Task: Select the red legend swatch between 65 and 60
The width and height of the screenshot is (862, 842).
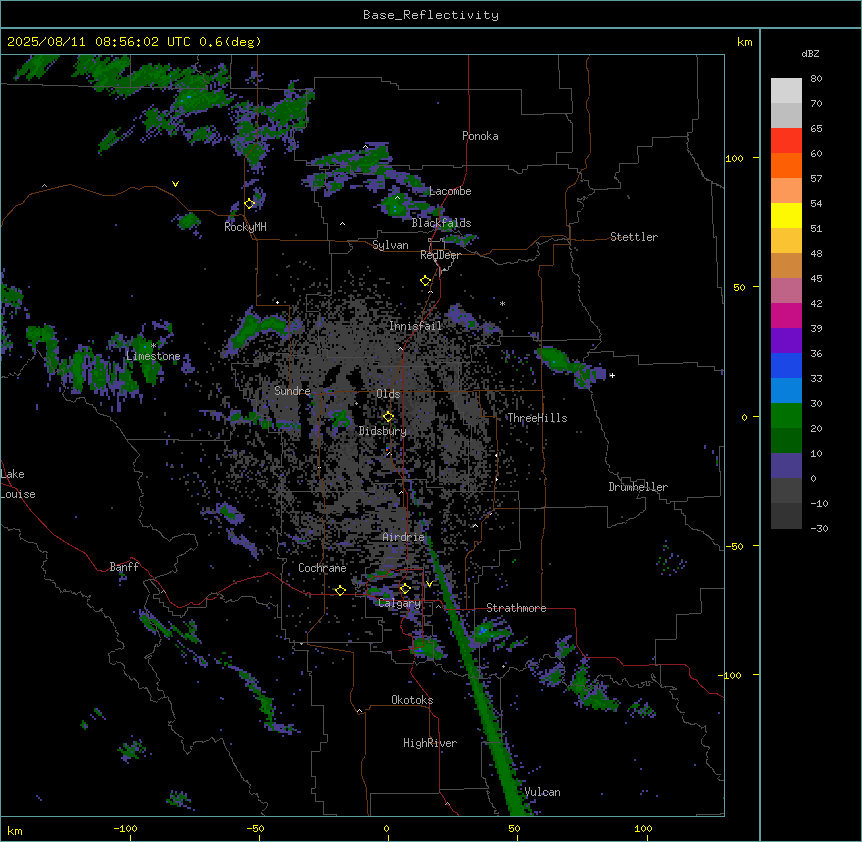Action: click(786, 141)
